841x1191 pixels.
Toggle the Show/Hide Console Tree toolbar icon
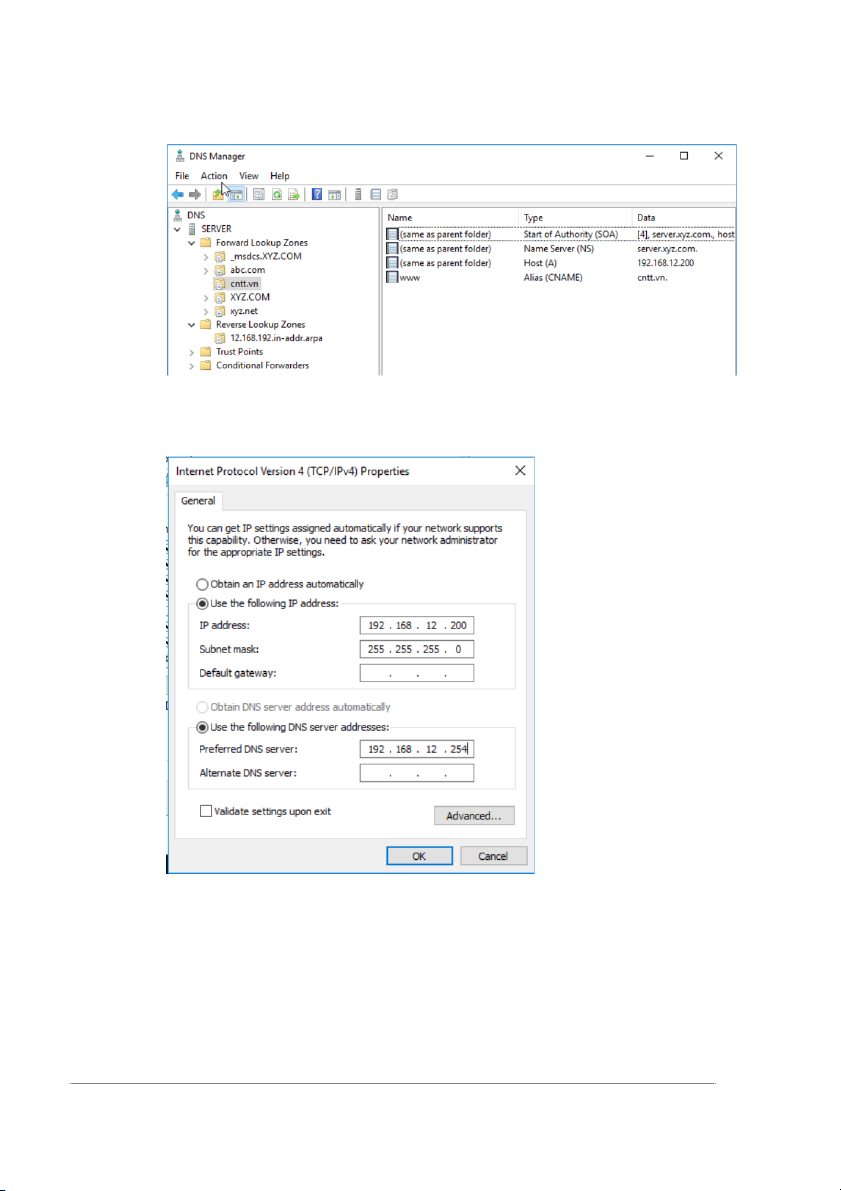pyautogui.click(x=236, y=194)
